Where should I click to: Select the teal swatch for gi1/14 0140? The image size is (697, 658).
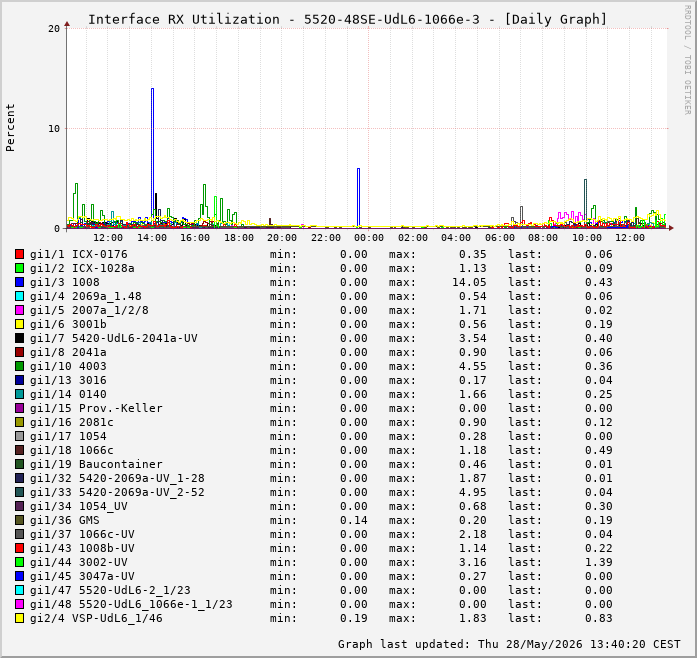click(x=19, y=394)
